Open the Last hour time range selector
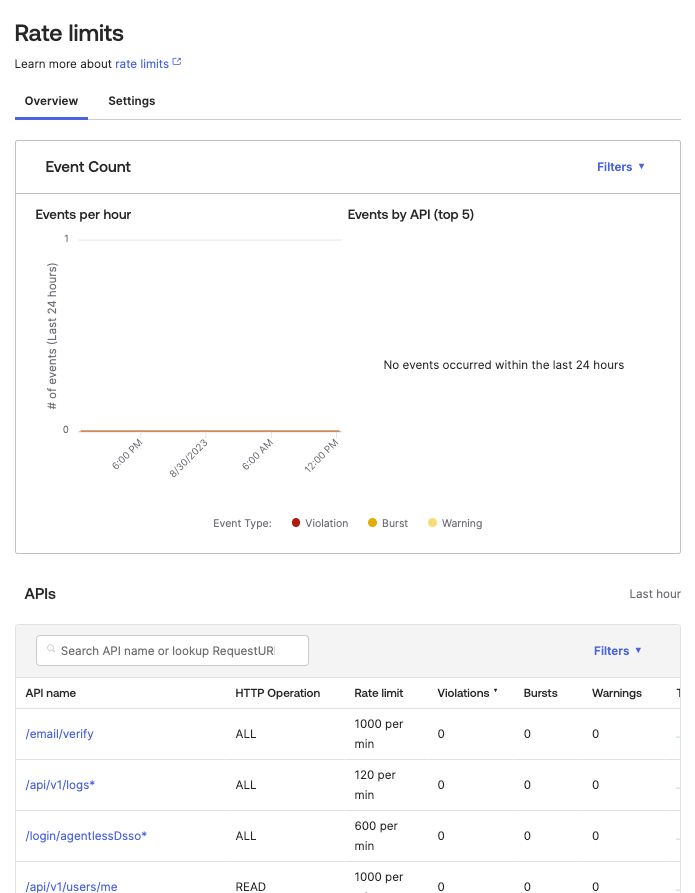 [x=655, y=593]
